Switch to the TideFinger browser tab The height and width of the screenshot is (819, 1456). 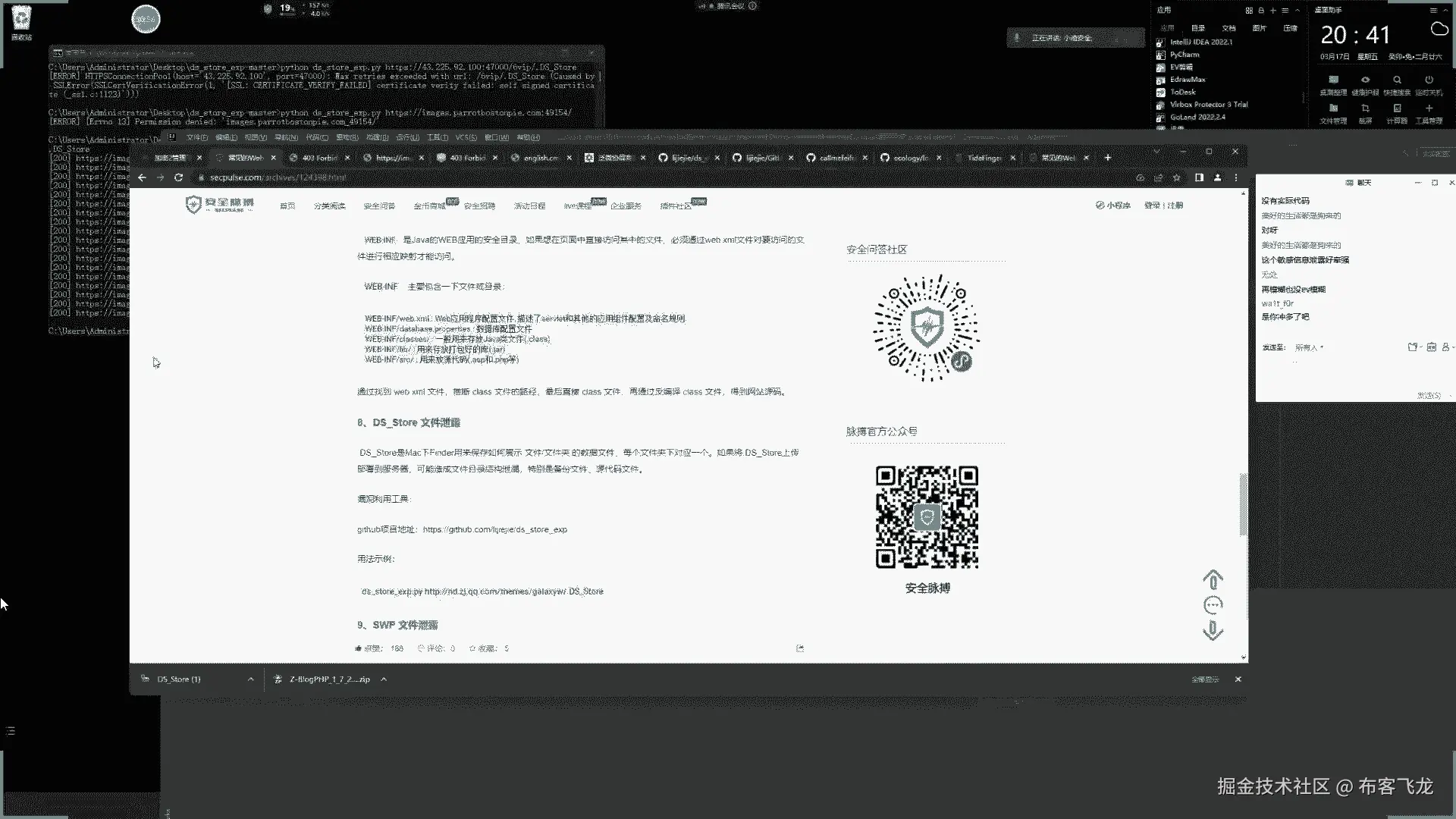[984, 158]
